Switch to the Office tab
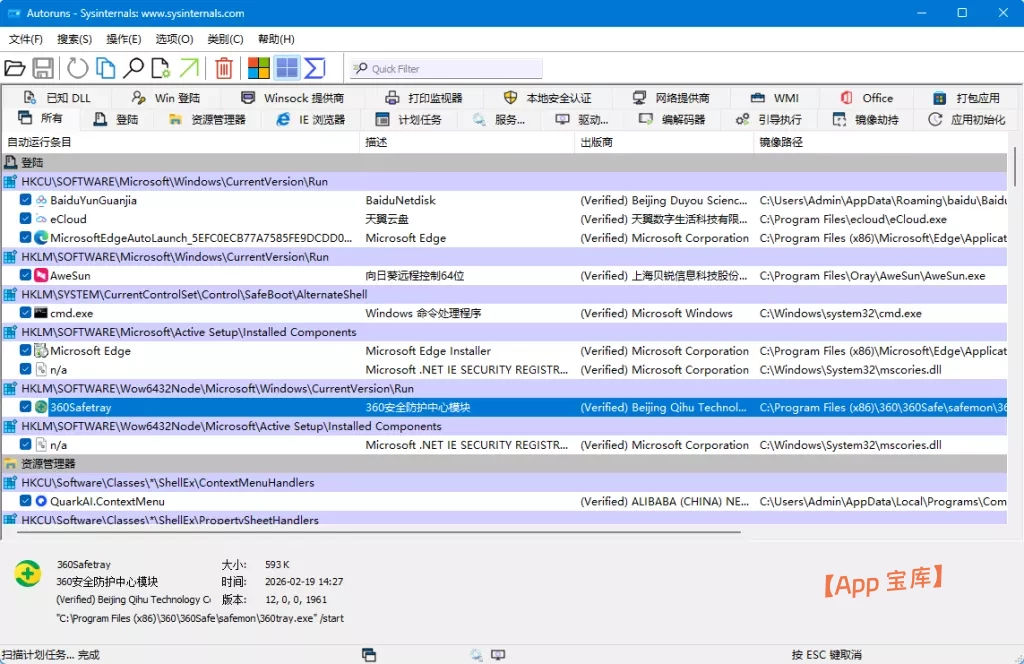 (x=867, y=98)
